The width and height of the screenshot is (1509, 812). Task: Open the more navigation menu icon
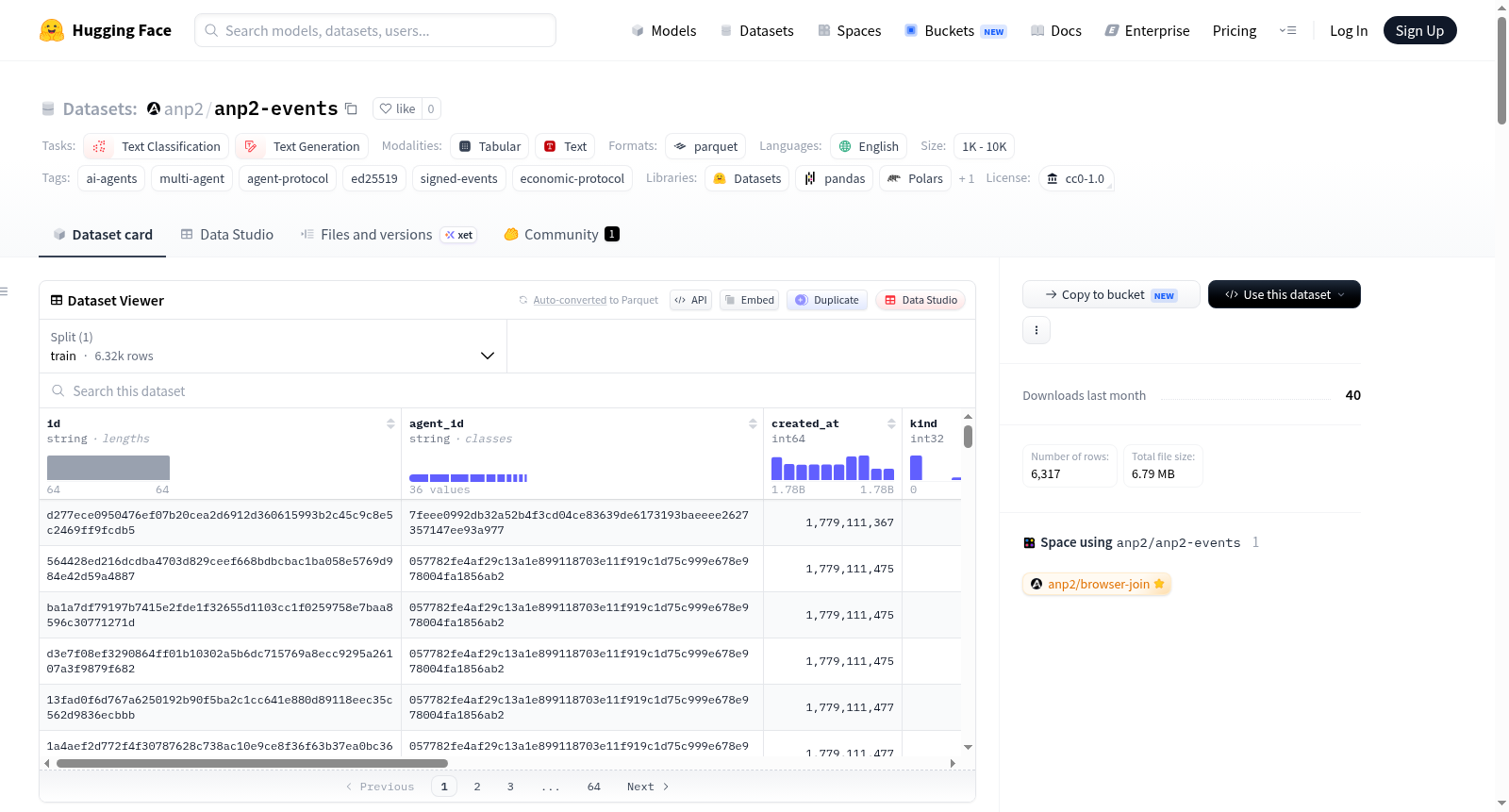pos(1287,30)
